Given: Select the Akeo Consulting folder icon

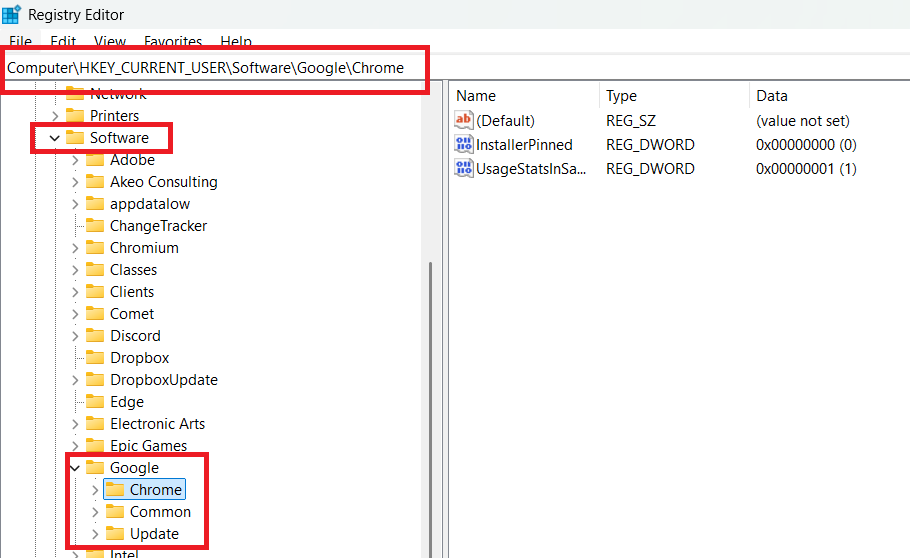Looking at the screenshot, I should click(x=95, y=182).
